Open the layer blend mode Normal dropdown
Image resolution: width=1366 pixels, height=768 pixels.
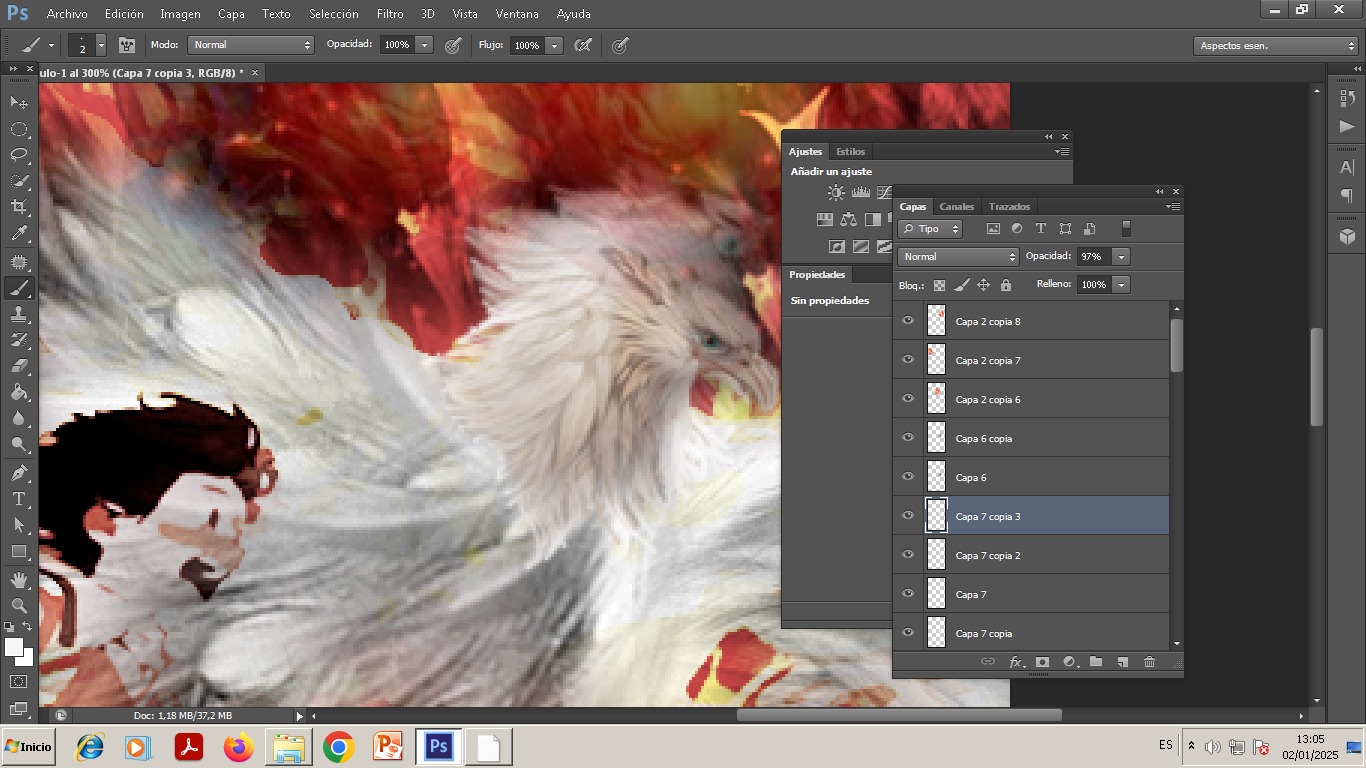(x=958, y=257)
